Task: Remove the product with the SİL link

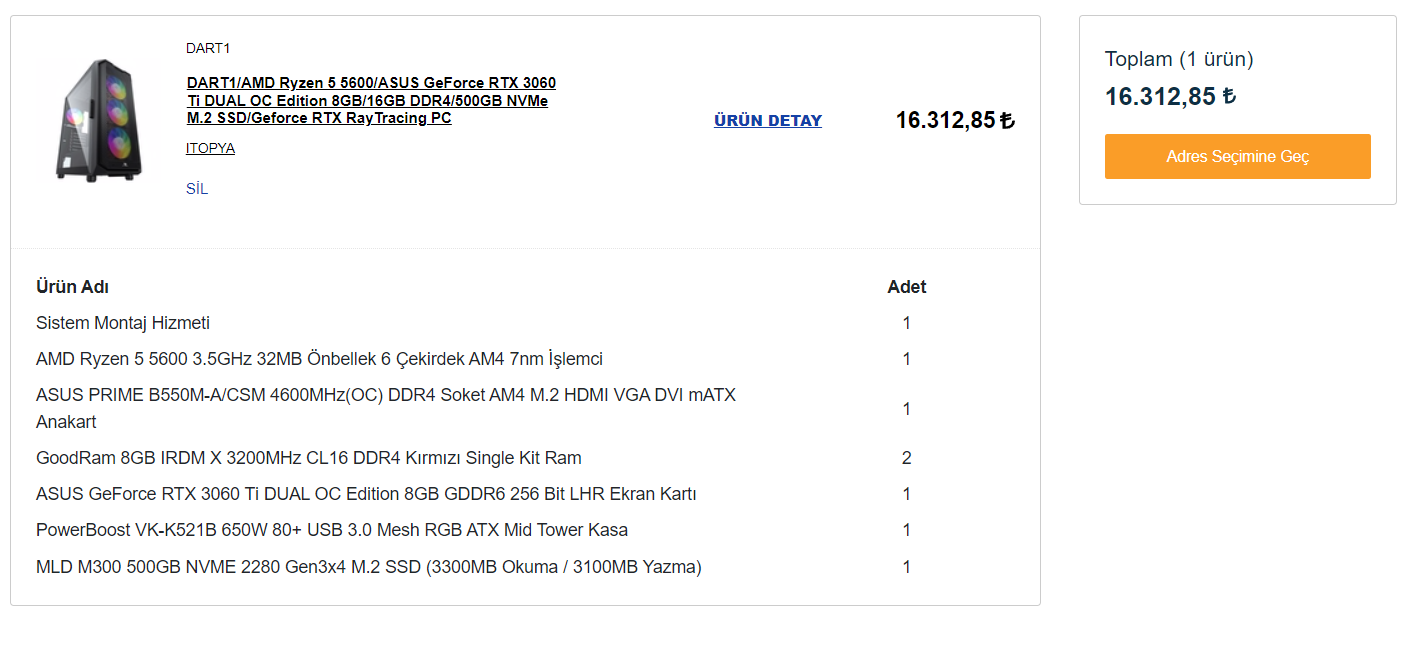Action: coord(197,188)
